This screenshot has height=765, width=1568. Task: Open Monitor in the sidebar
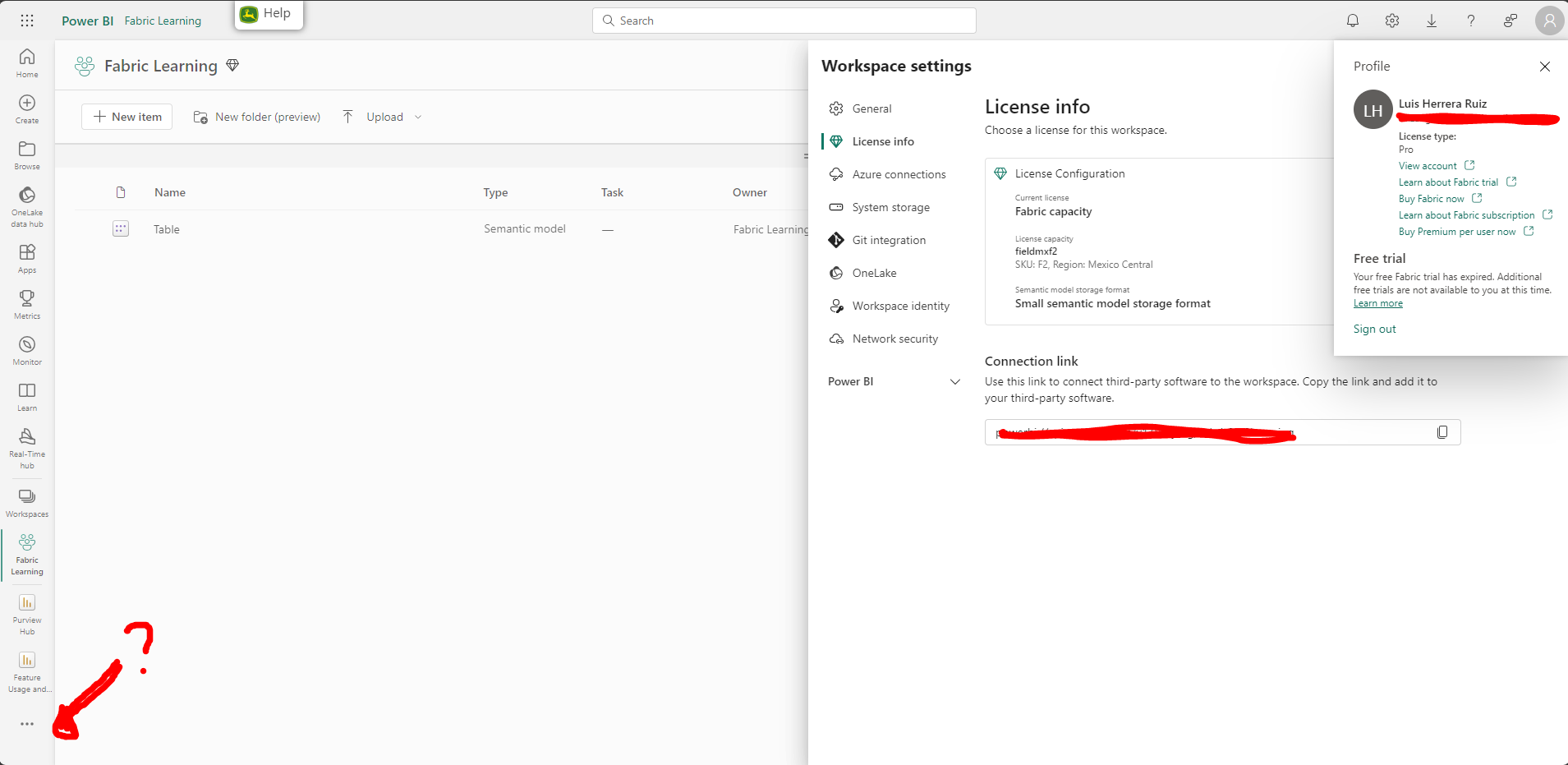pyautogui.click(x=27, y=350)
